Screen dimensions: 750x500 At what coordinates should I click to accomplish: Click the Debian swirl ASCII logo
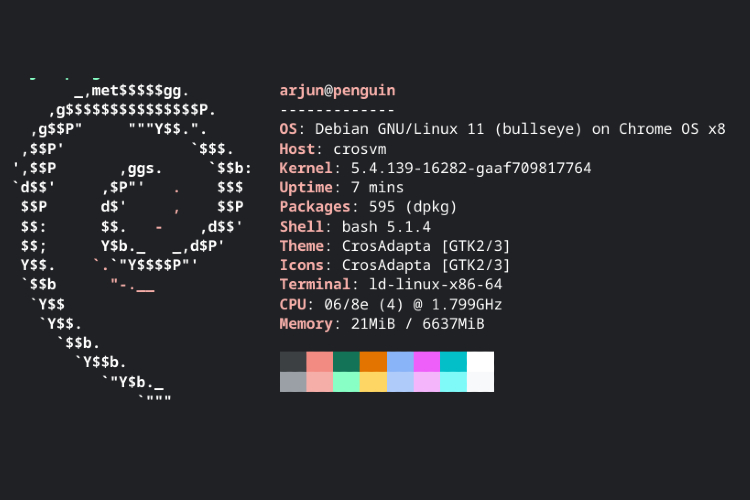(132, 239)
